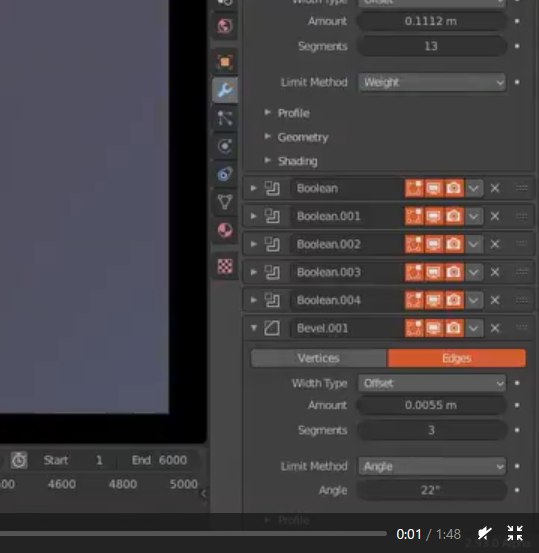Open Boolean modifier extra options chevron
This screenshot has height=553, width=539.
tap(474, 188)
